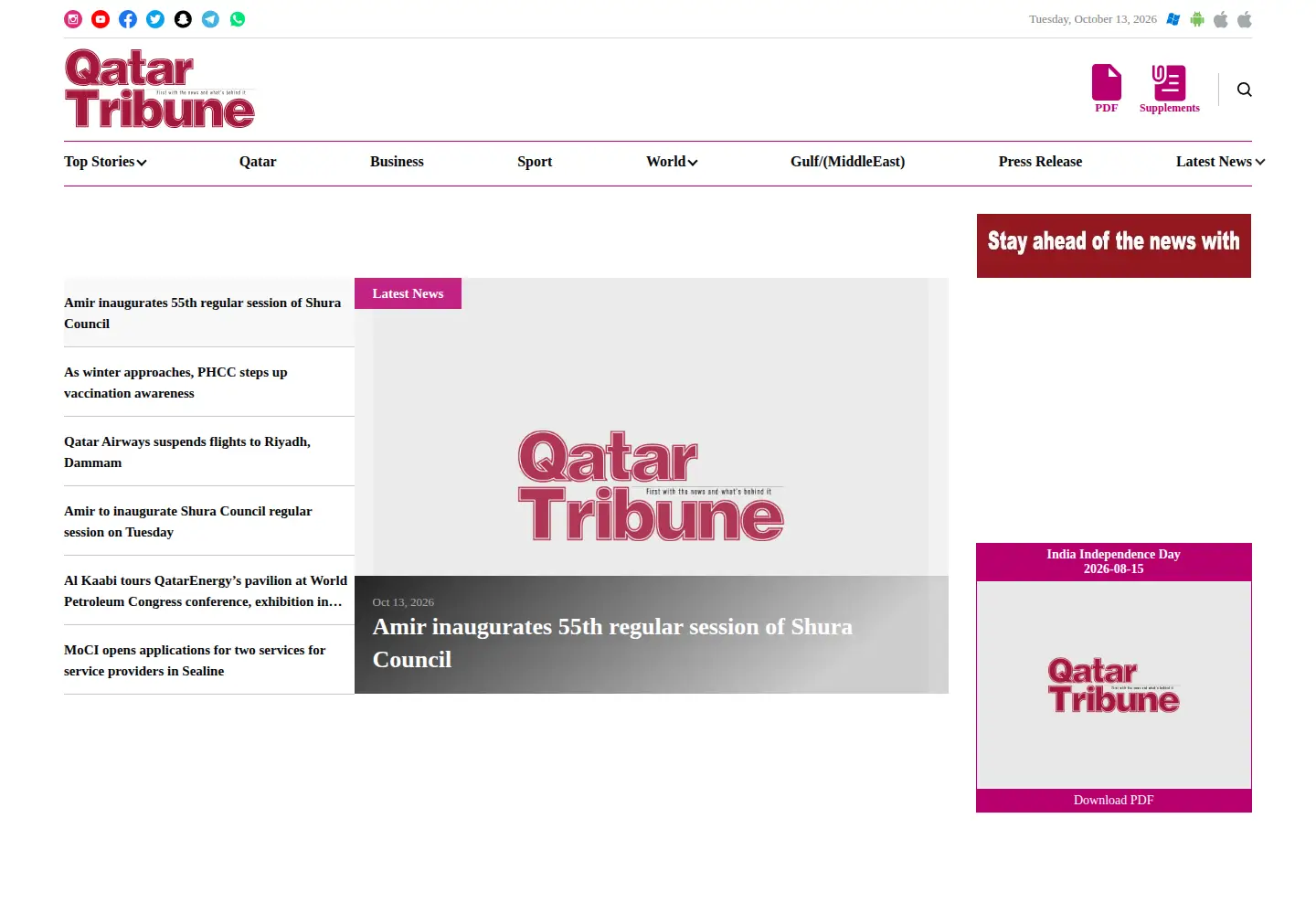
Task: Click the Qatar Tribune header logo
Action: tap(160, 89)
